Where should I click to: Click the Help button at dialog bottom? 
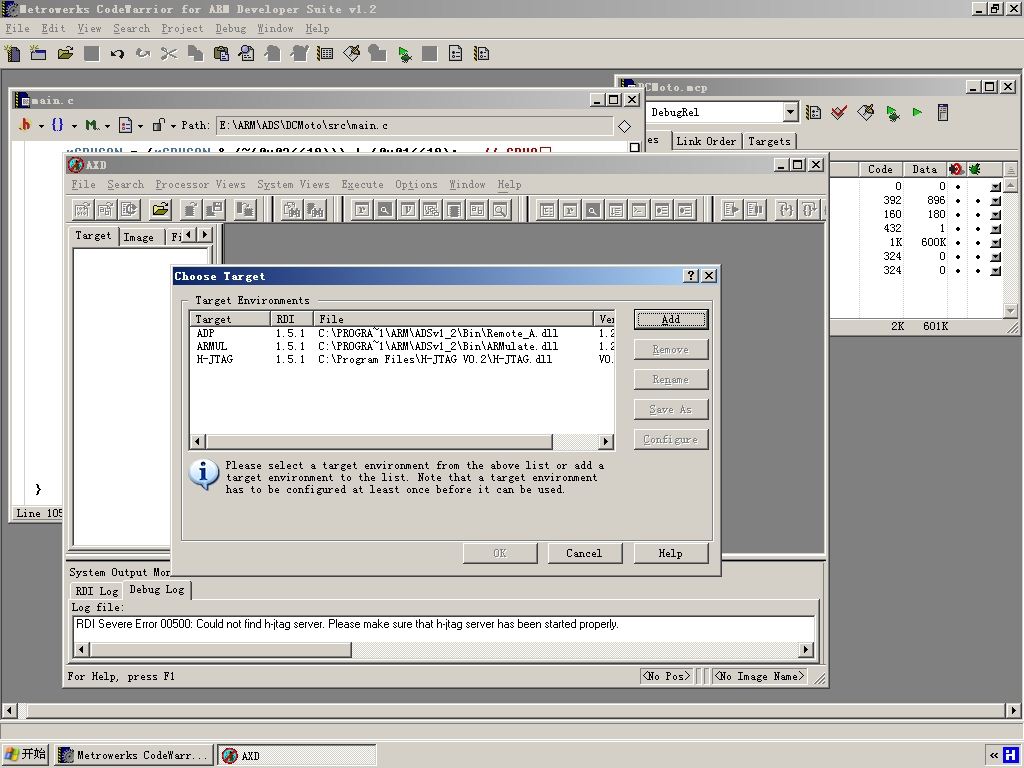tap(671, 553)
